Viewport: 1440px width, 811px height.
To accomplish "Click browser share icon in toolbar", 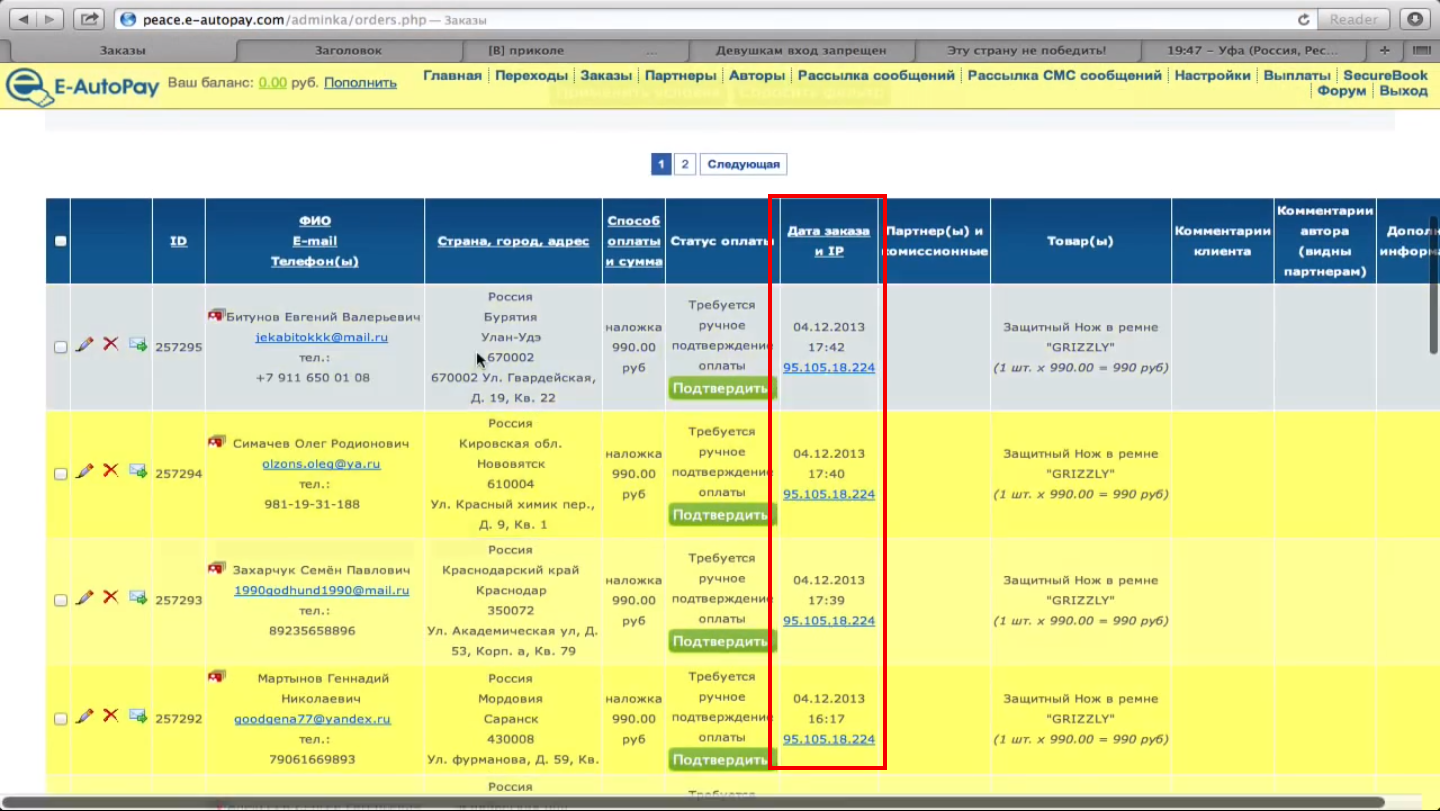I will pyautogui.click(x=89, y=19).
